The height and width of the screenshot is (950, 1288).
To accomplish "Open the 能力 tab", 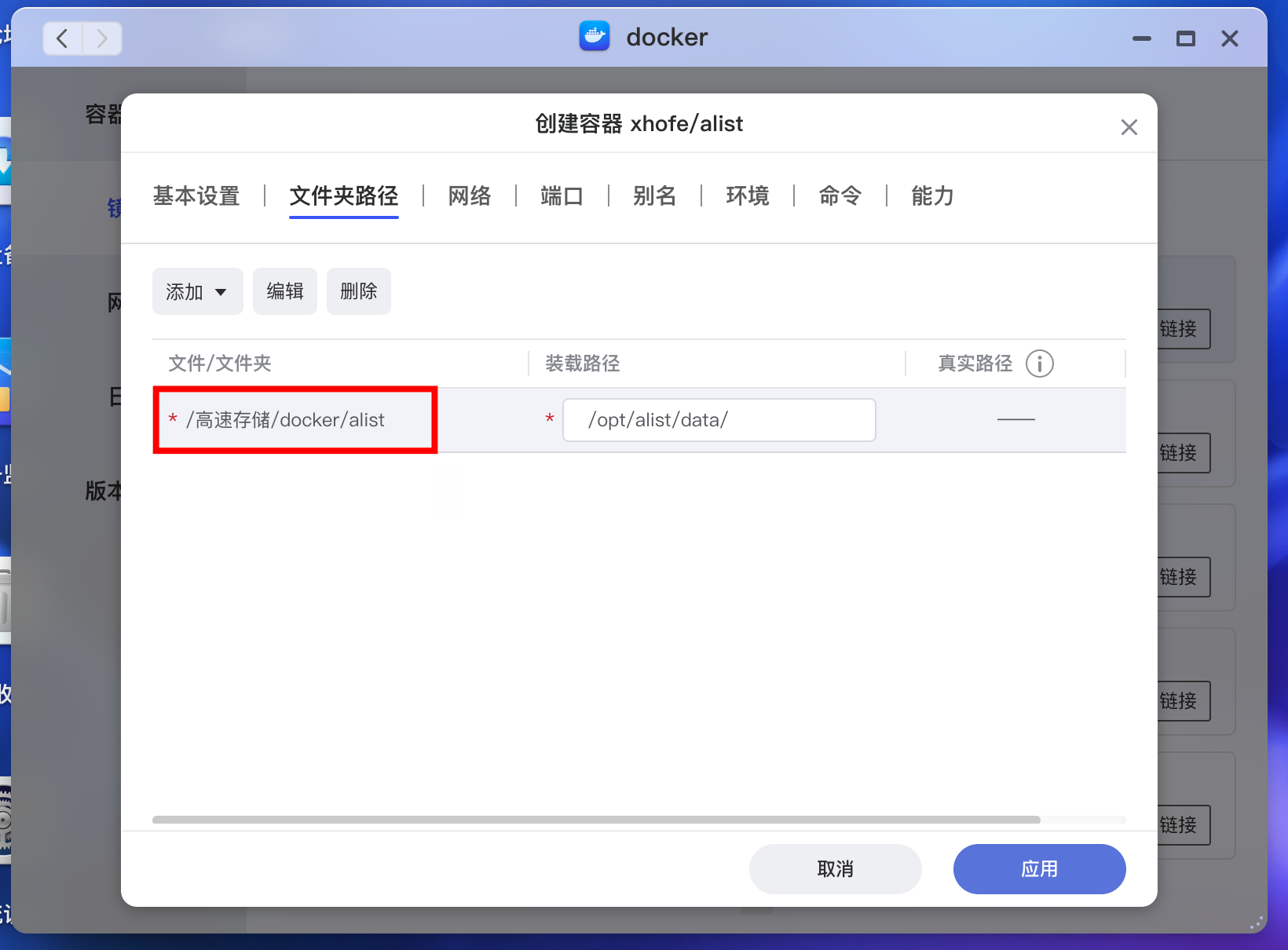I will tap(933, 195).
